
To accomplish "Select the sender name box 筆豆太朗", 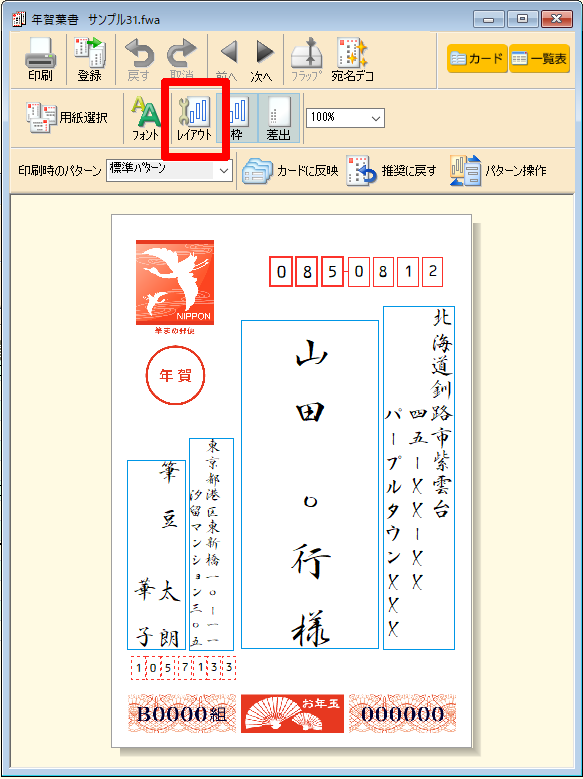I will pos(157,555).
